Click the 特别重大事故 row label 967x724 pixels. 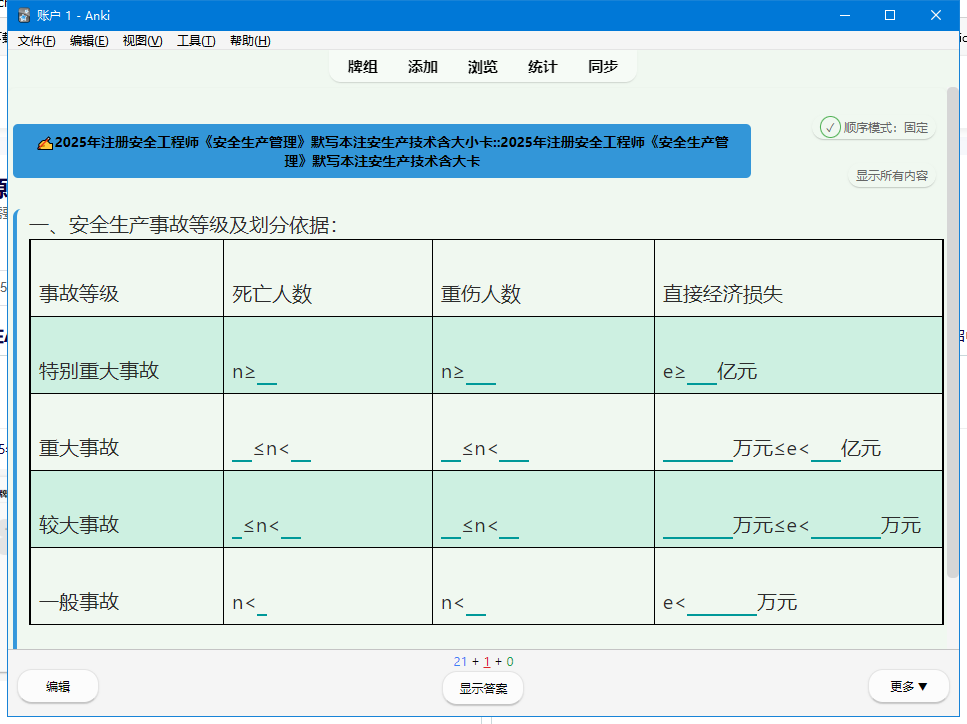[99, 371]
